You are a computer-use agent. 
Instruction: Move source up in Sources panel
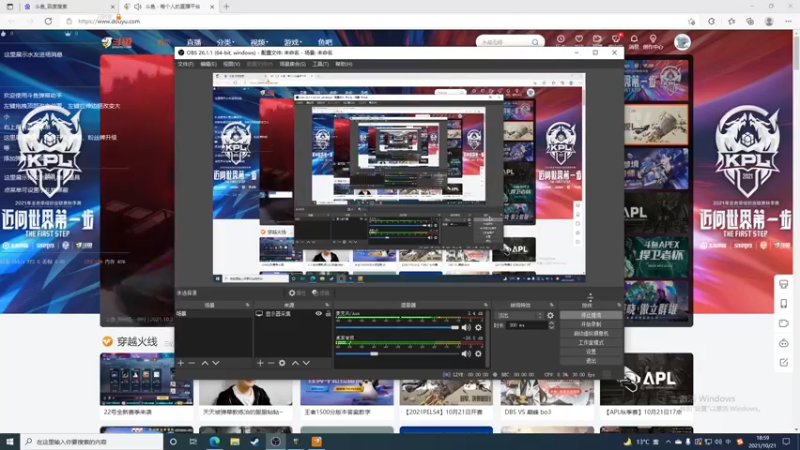click(x=295, y=363)
